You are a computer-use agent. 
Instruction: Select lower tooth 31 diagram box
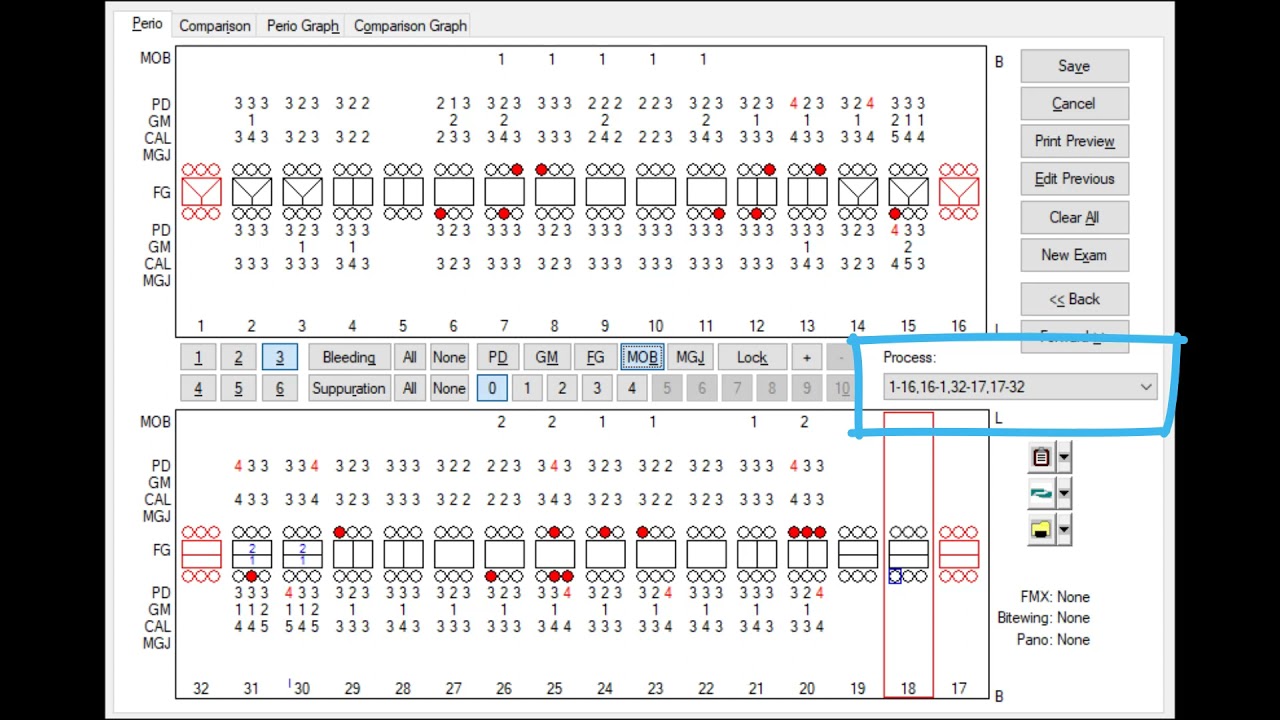(252, 554)
